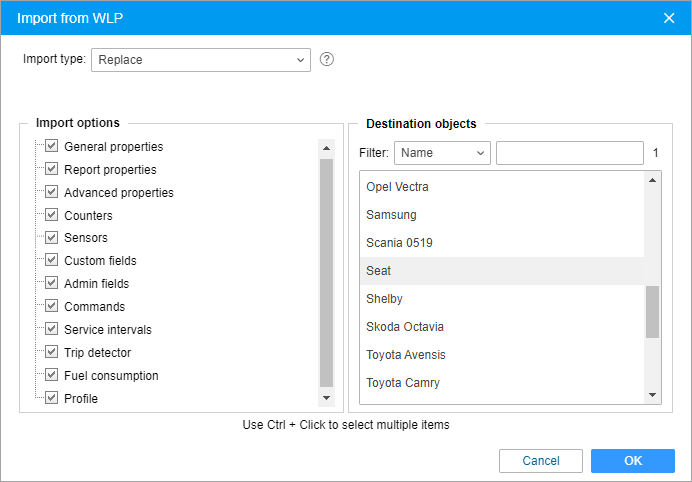This screenshot has width=692, height=482.
Task: Click the Cancel button
Action: (541, 461)
